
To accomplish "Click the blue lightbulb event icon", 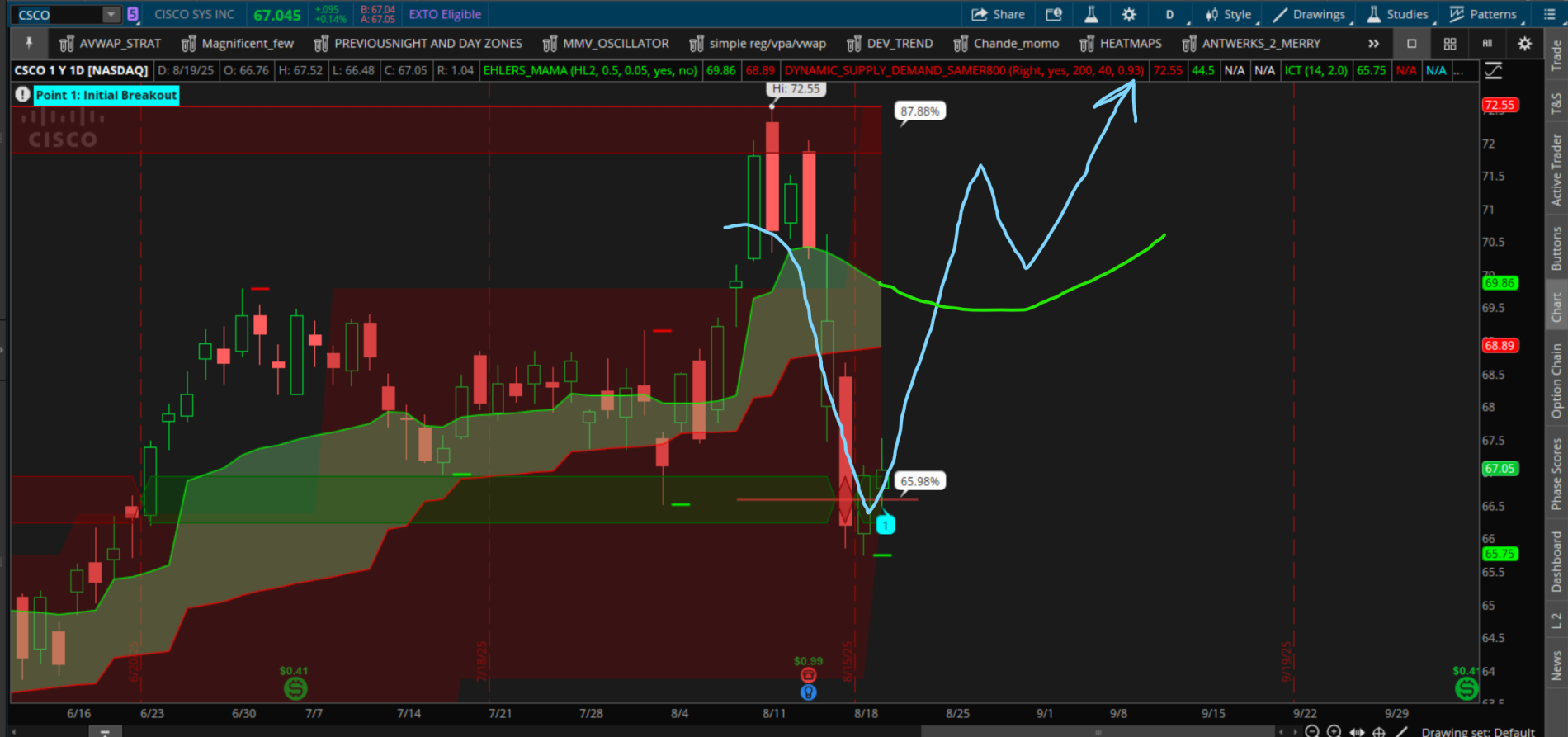I will coord(808,692).
